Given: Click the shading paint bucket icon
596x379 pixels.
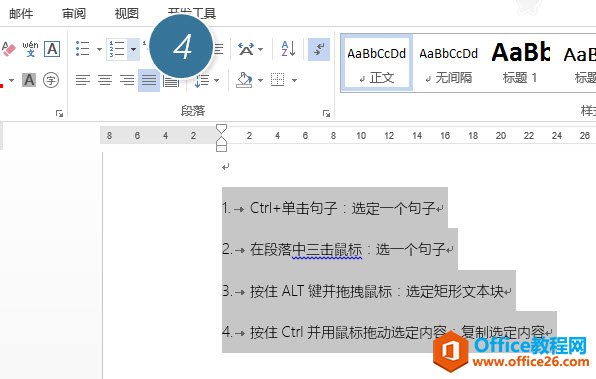Looking at the screenshot, I should coord(244,80).
